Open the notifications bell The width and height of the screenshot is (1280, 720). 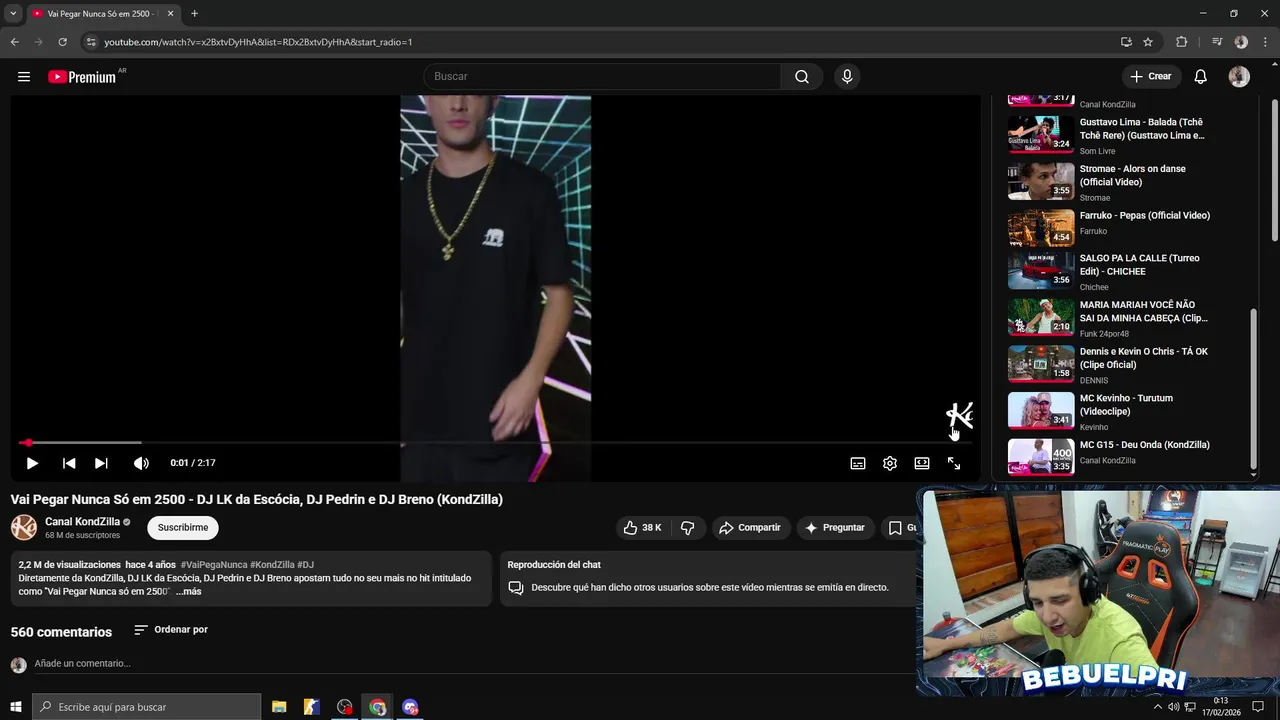(x=1201, y=77)
